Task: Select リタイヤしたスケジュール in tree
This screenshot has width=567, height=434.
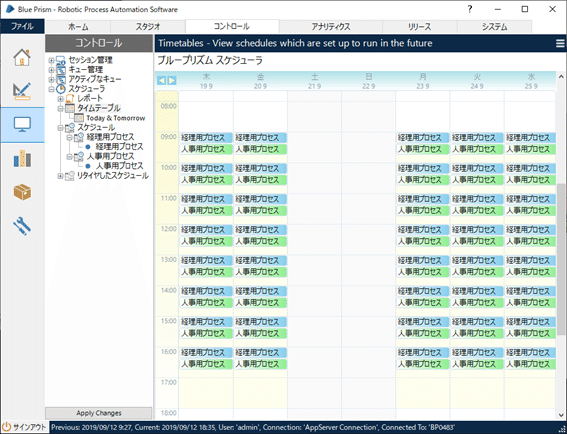Action: click(113, 176)
